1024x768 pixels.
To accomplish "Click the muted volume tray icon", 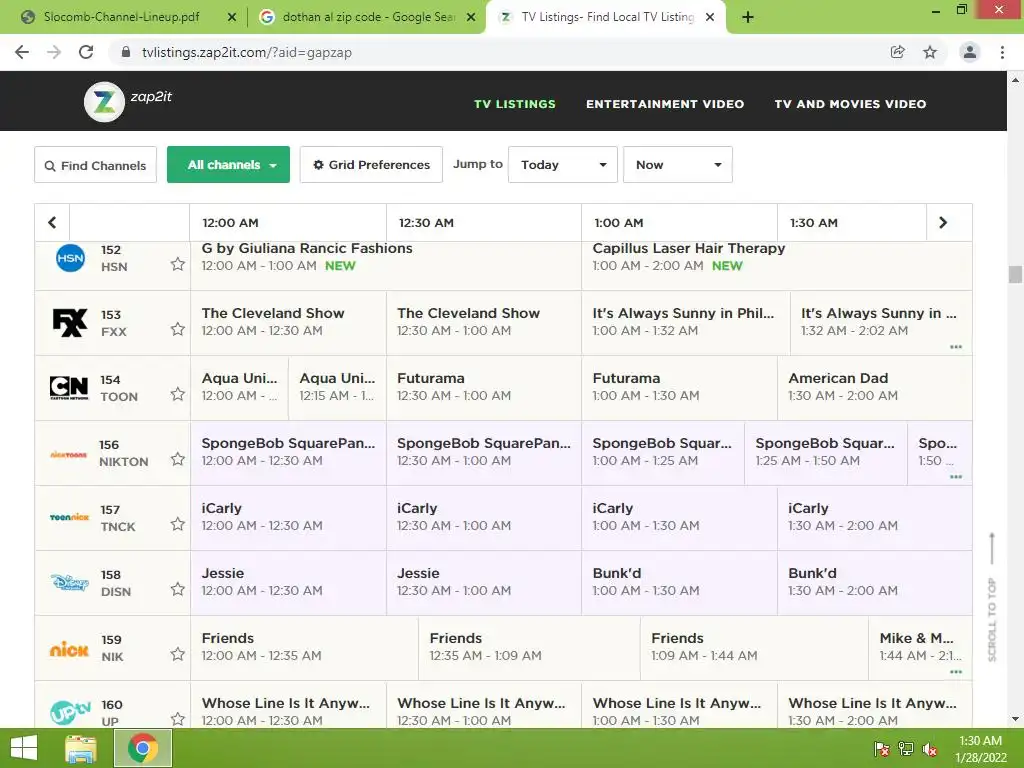I will coord(929,749).
